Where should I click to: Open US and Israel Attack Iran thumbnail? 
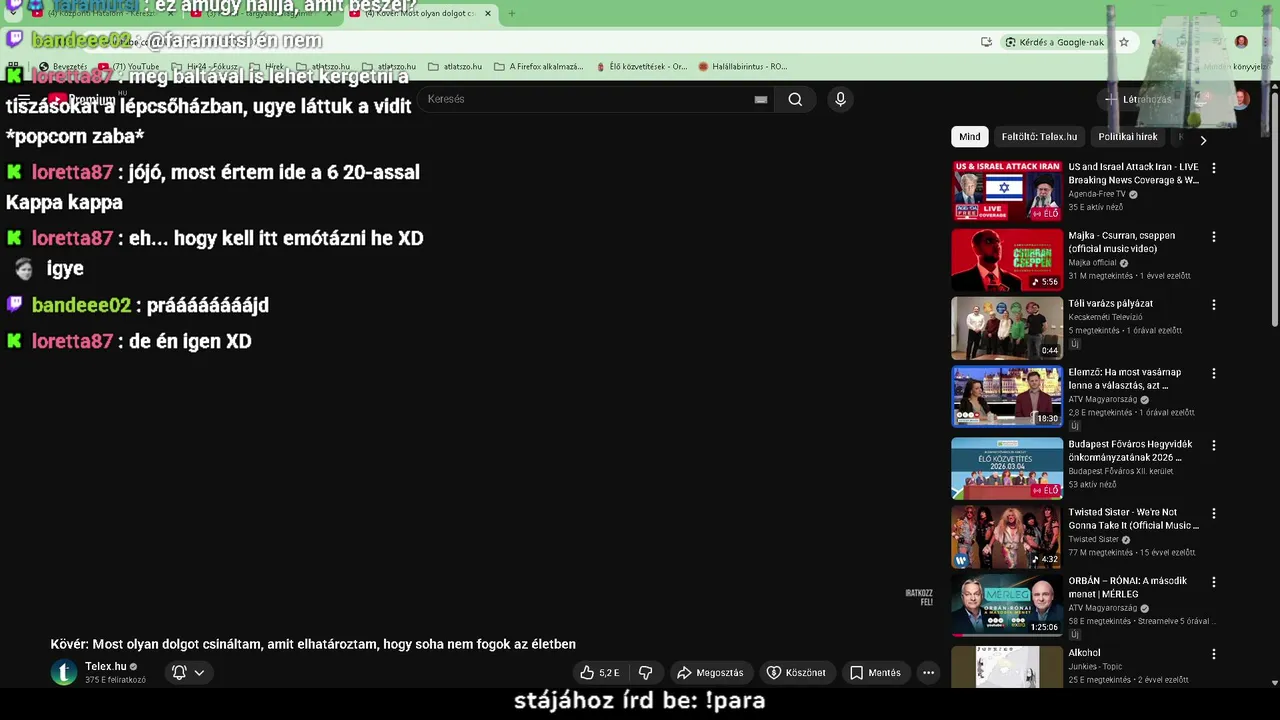(1007, 191)
